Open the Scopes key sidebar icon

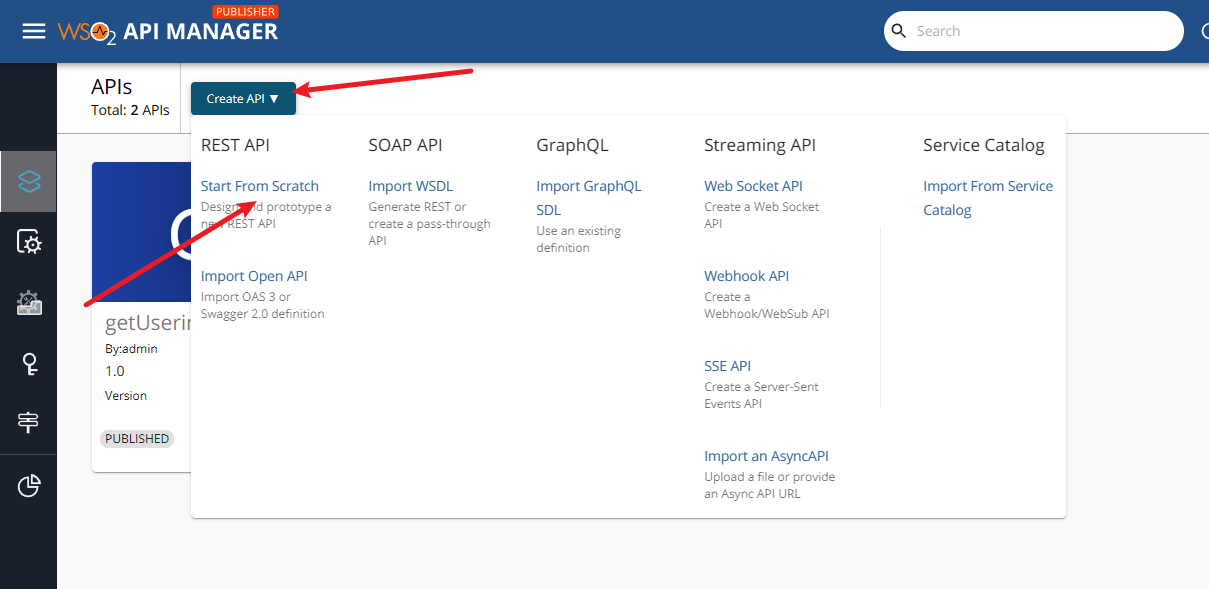point(29,364)
